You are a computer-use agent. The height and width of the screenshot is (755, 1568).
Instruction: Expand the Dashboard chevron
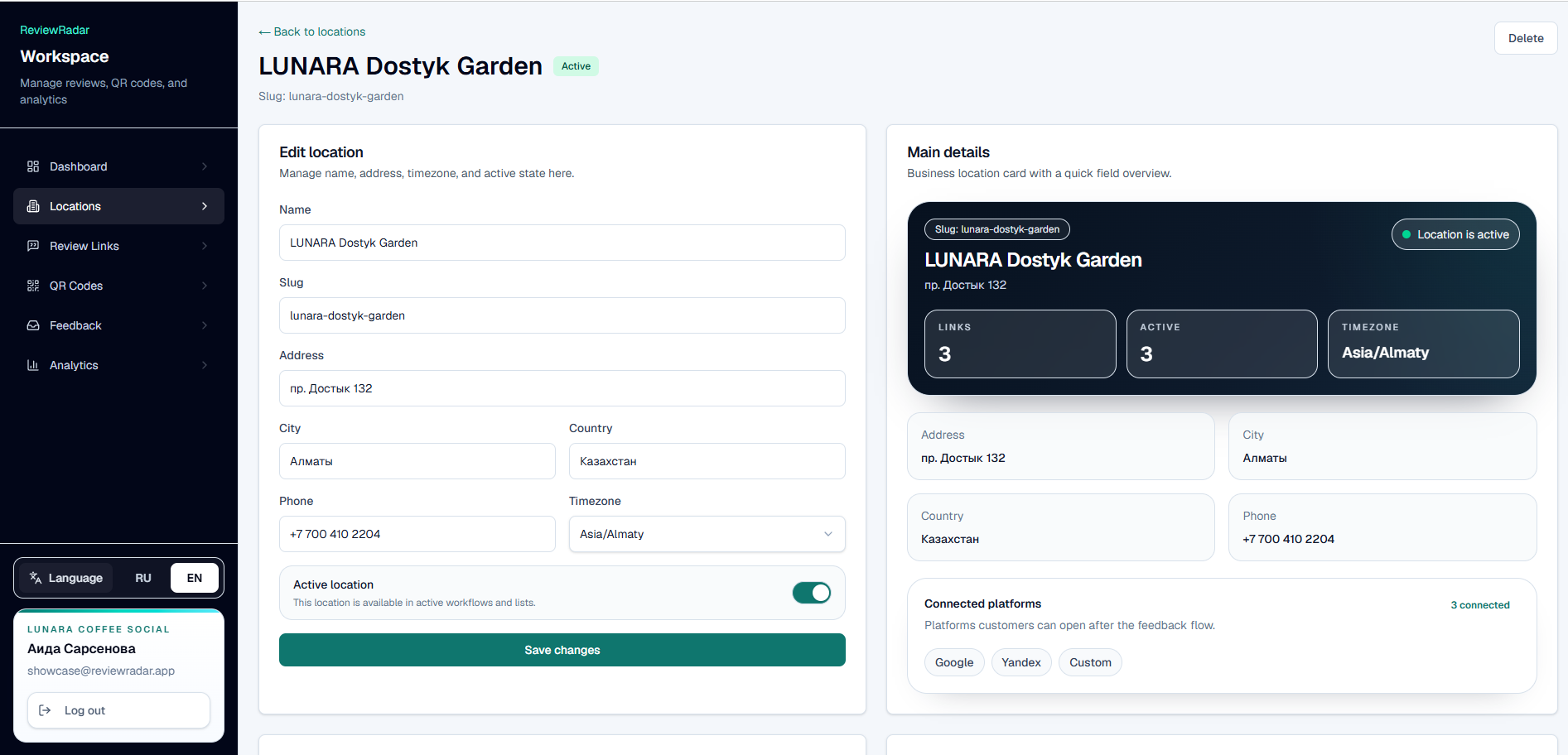pos(205,166)
